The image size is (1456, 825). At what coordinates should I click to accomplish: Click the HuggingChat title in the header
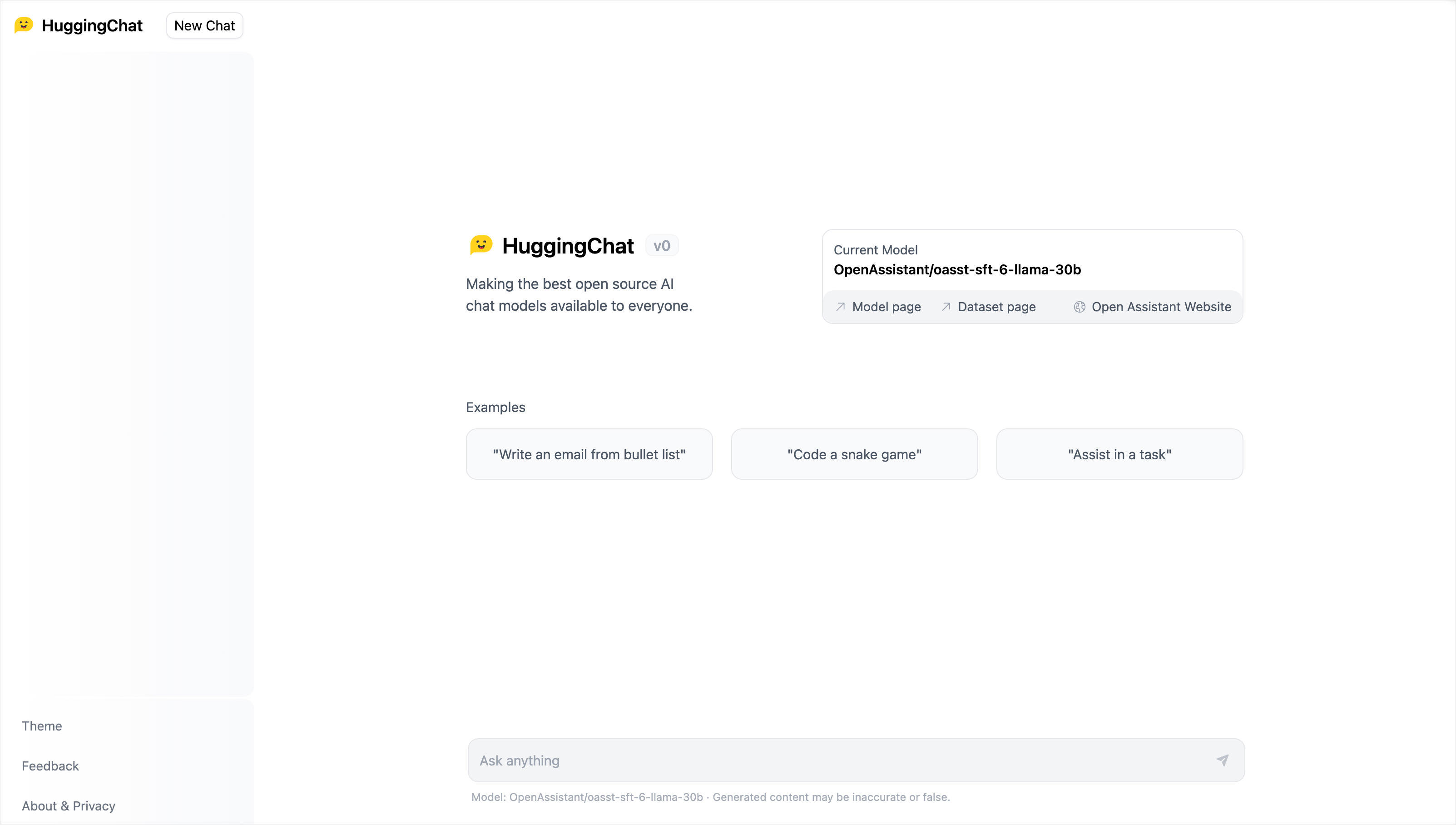[92, 25]
